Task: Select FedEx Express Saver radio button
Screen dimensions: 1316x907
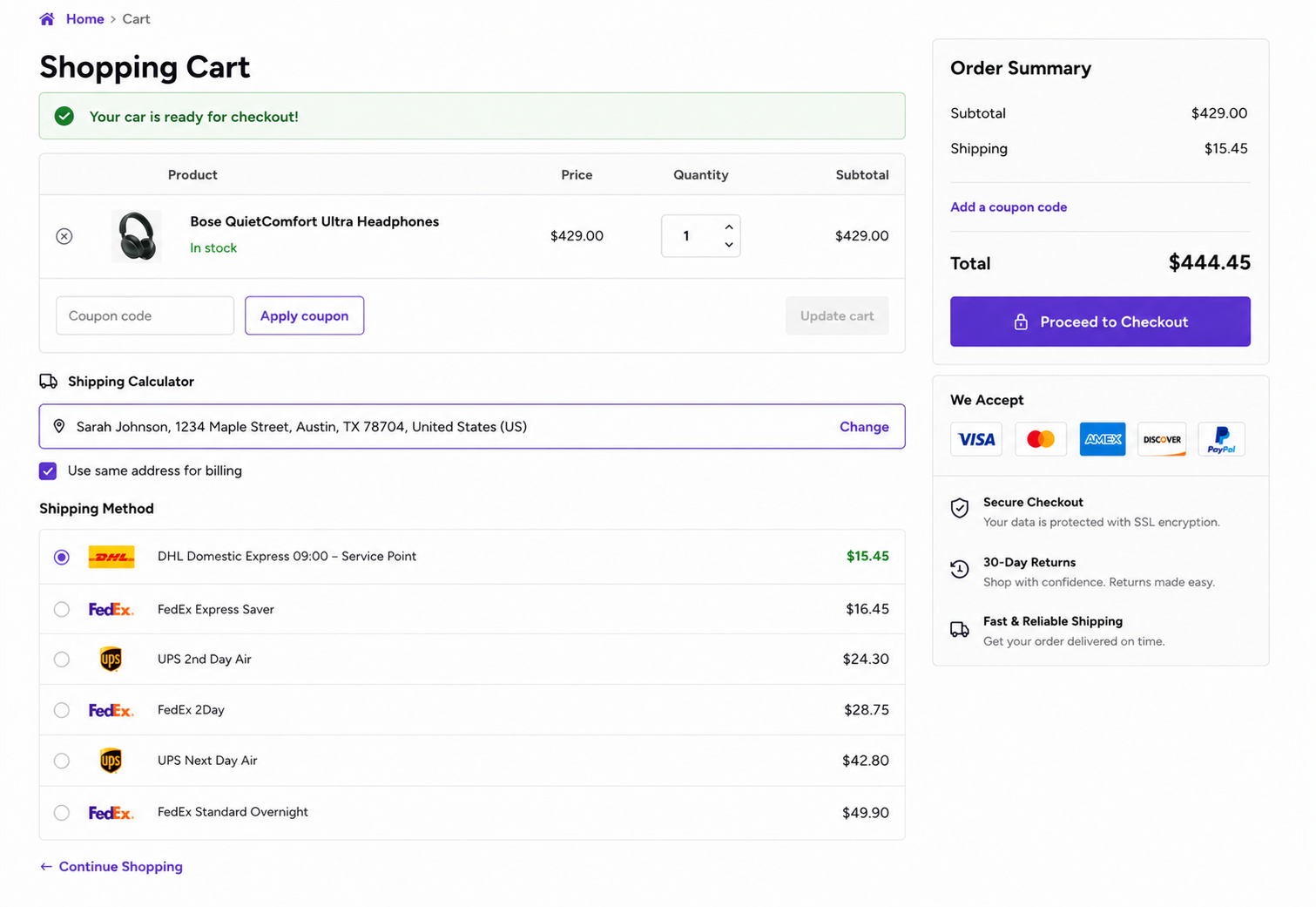Action: pos(62,609)
